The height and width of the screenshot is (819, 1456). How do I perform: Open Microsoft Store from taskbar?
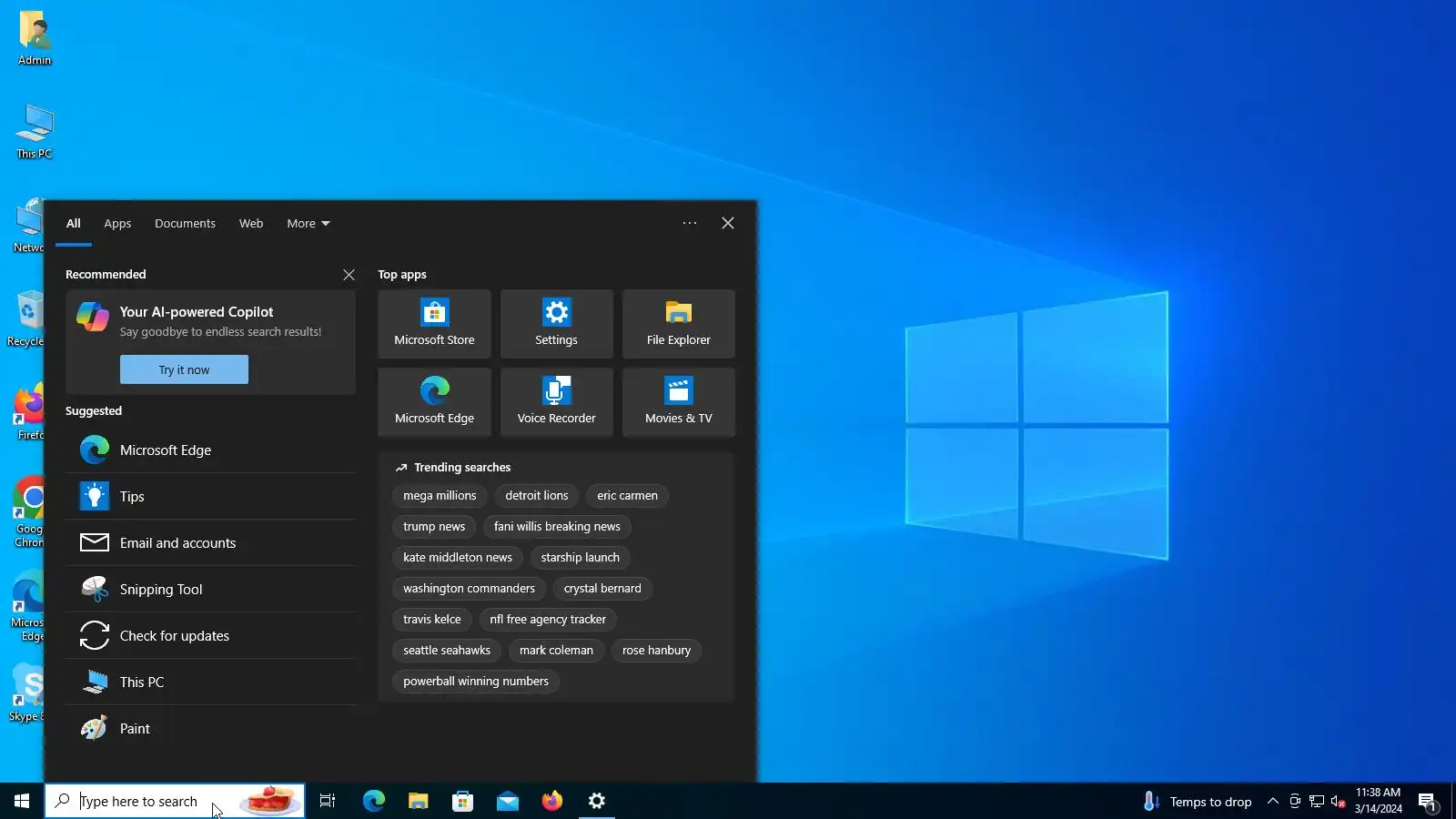462,801
